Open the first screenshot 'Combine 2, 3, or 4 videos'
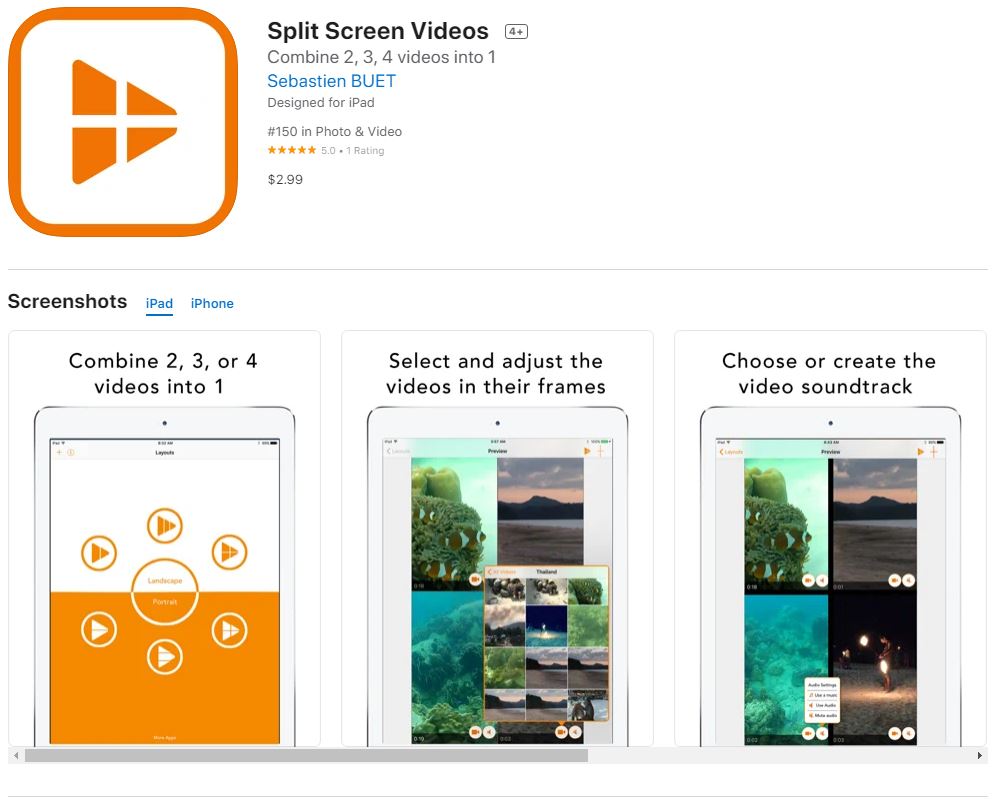 pyautogui.click(x=164, y=538)
